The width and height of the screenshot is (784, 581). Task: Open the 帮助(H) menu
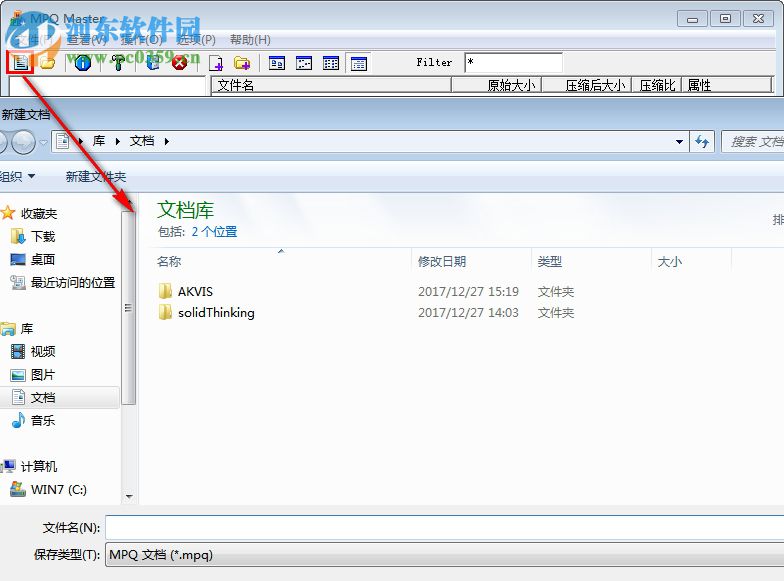250,40
